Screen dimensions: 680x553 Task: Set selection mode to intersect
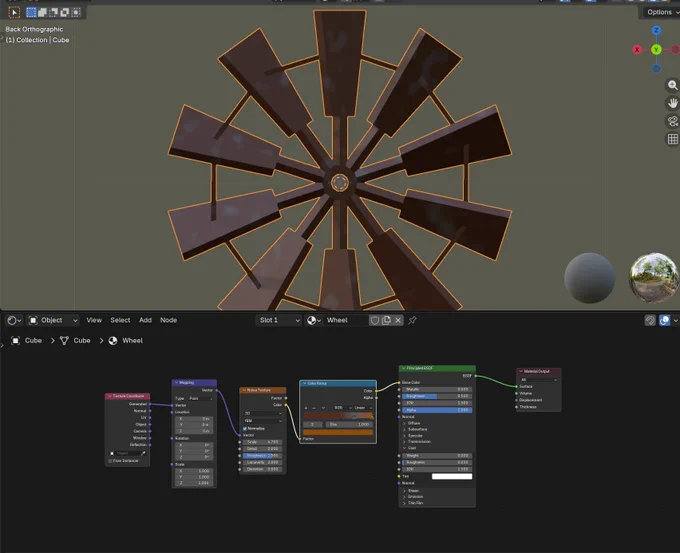(76, 12)
